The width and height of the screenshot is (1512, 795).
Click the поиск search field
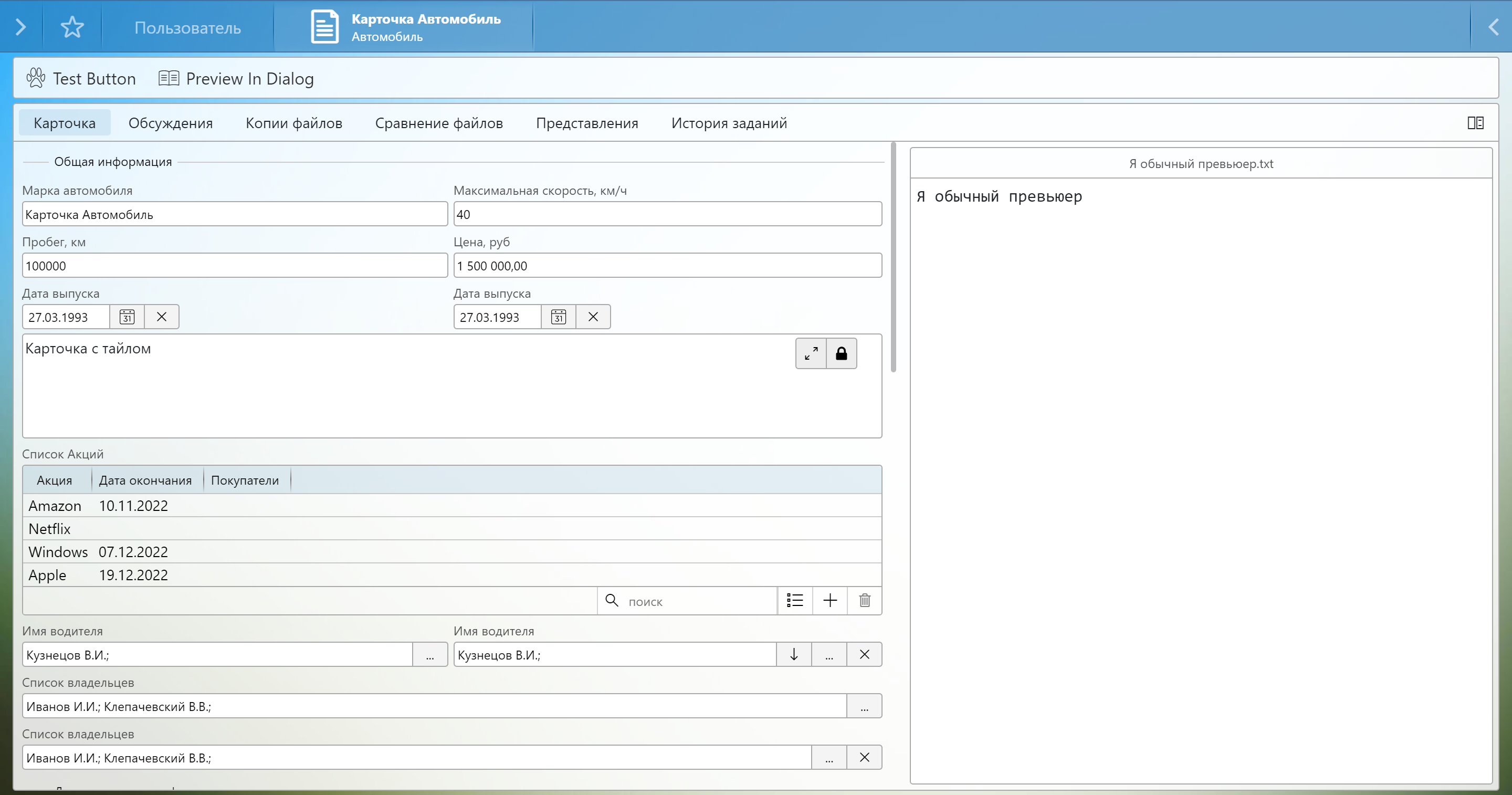pyautogui.click(x=698, y=601)
